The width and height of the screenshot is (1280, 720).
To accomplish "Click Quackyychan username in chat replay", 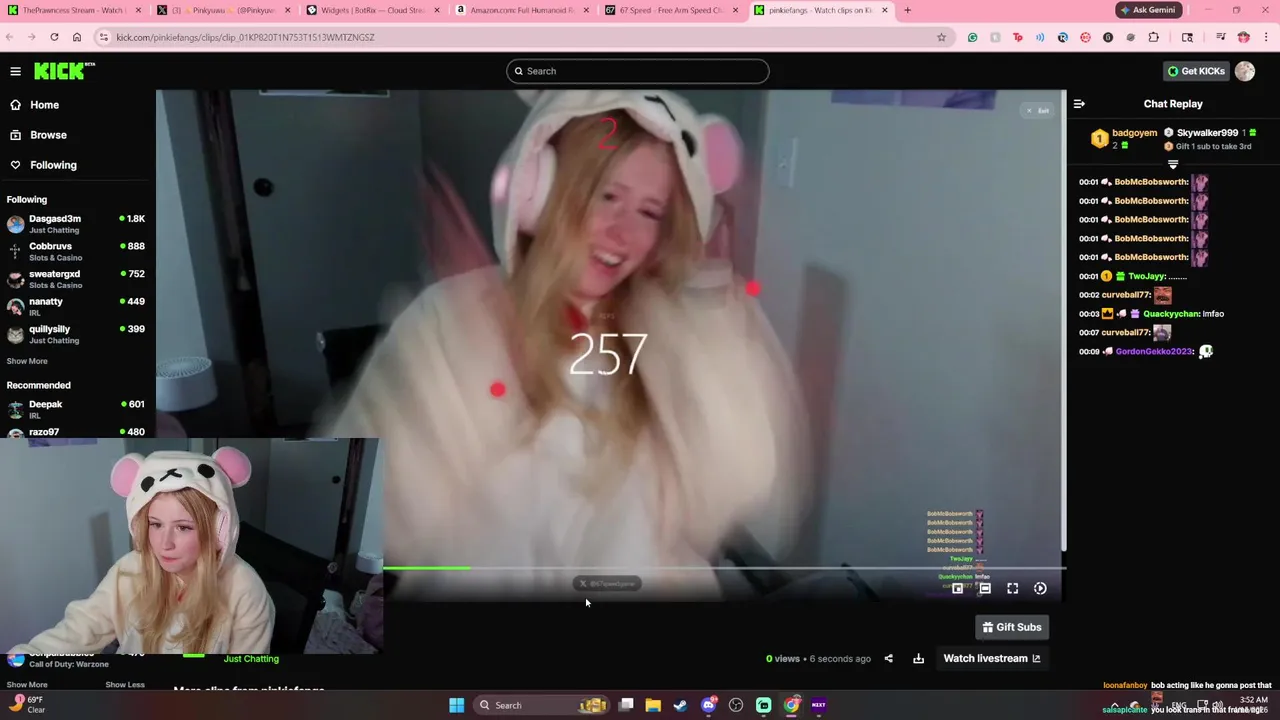I will pos(1170,314).
